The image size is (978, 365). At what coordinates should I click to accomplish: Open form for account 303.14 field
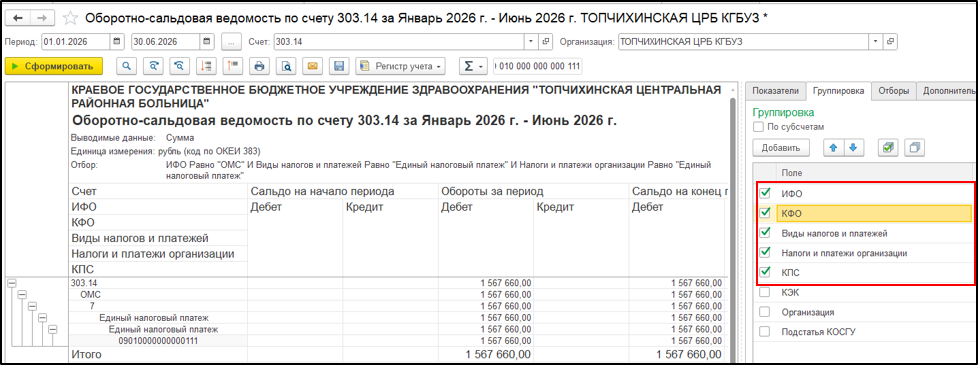pyautogui.click(x=546, y=42)
